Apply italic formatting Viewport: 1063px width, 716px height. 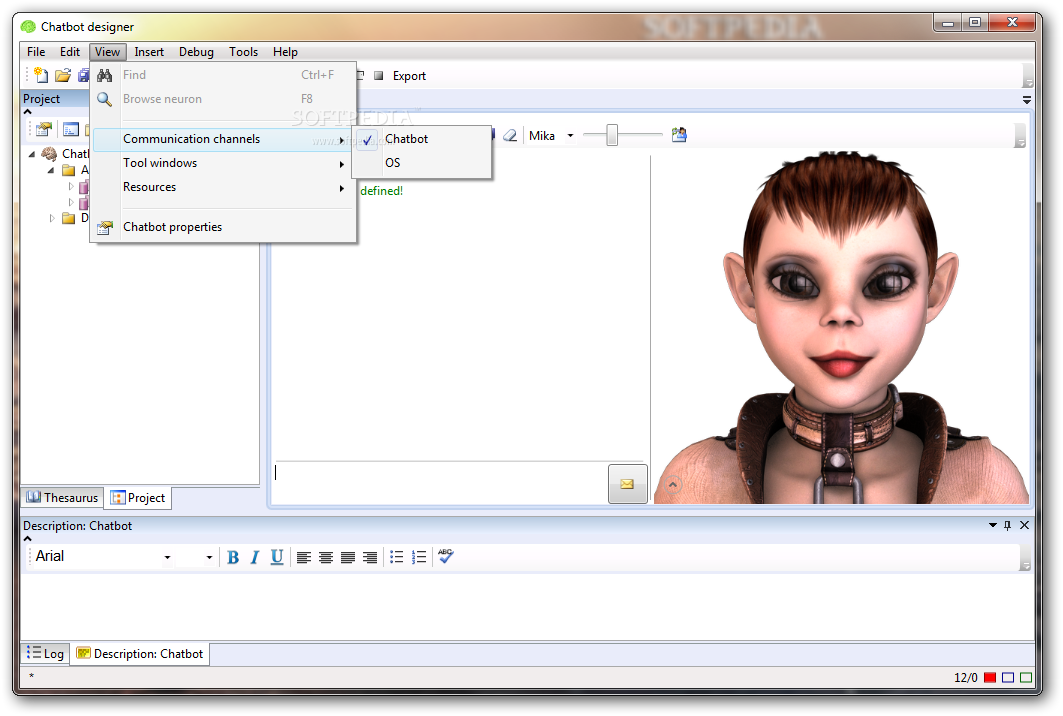pos(255,557)
